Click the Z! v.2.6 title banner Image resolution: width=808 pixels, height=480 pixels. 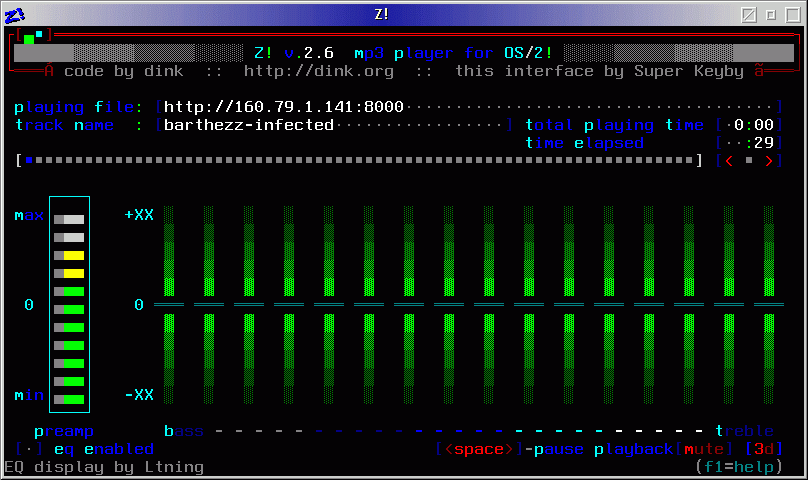point(403,53)
